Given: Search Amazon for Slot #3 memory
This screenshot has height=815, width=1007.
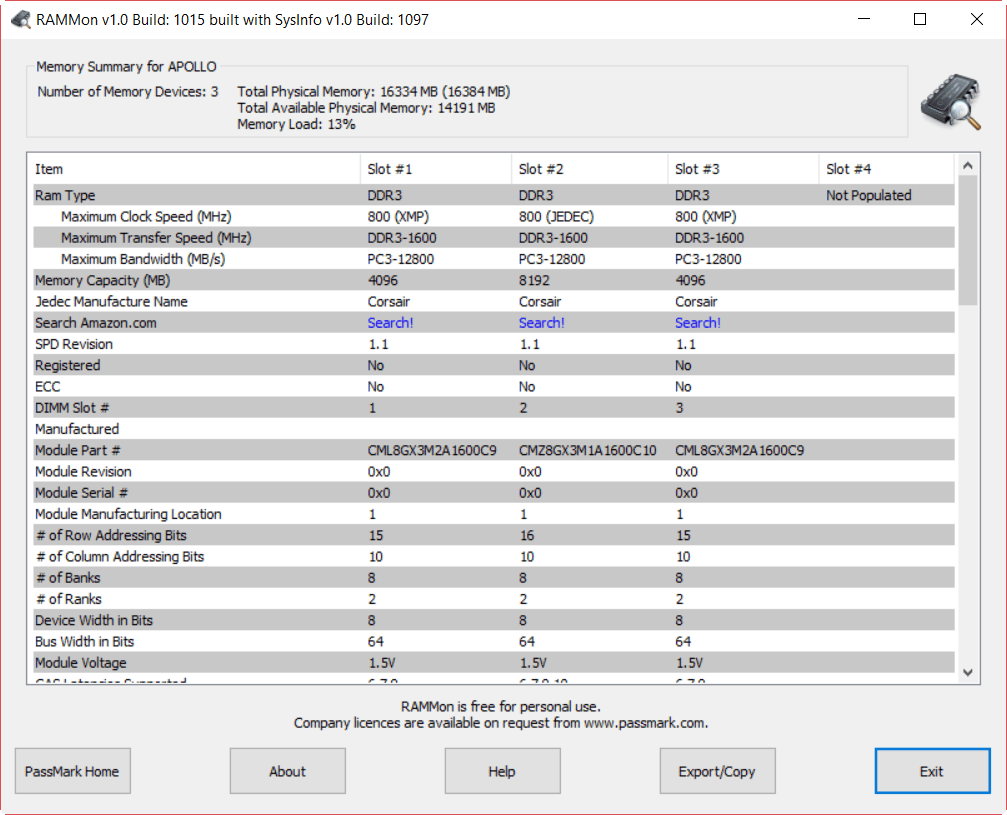Looking at the screenshot, I should click(697, 322).
